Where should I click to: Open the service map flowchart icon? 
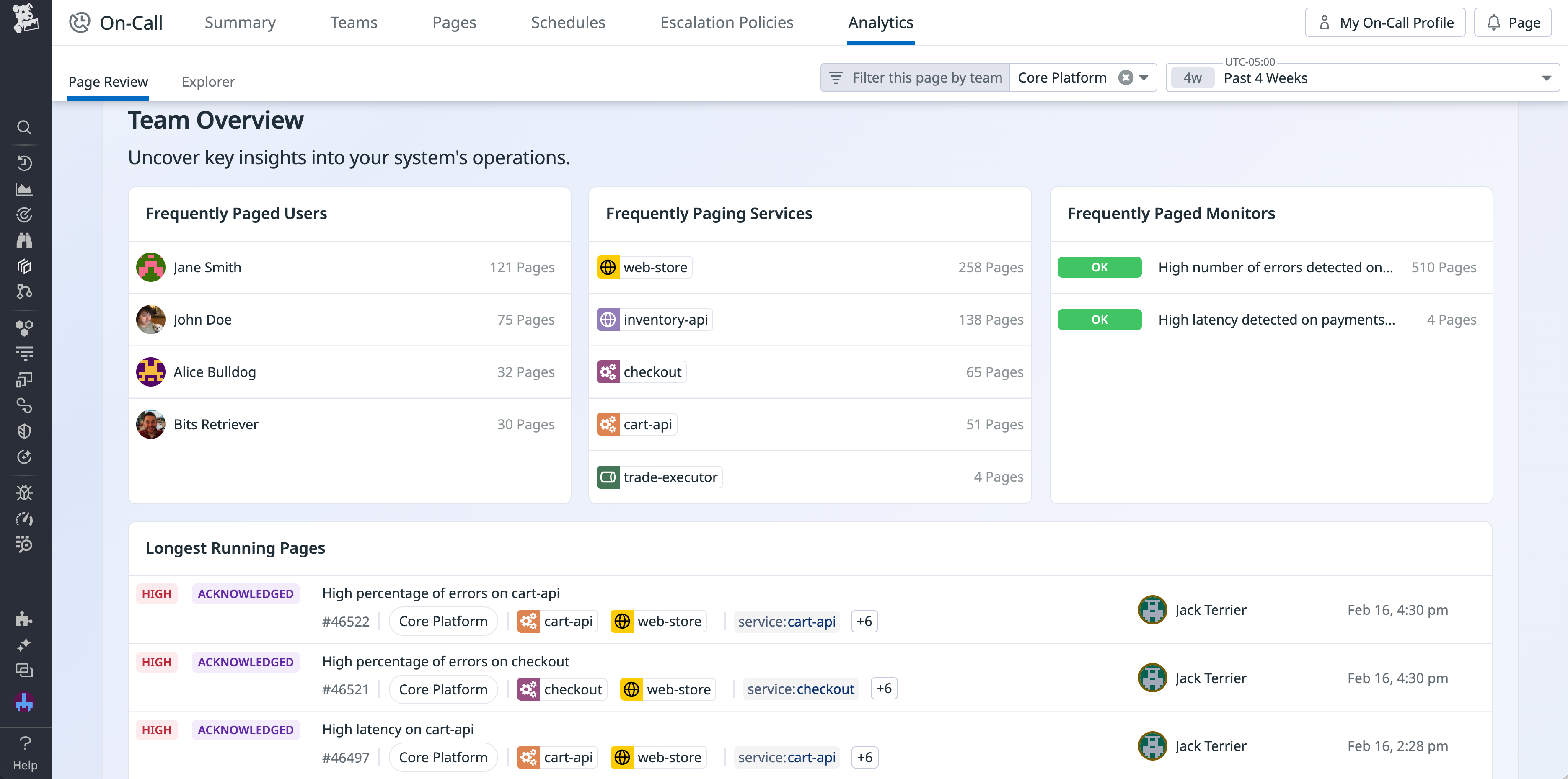coord(24,293)
